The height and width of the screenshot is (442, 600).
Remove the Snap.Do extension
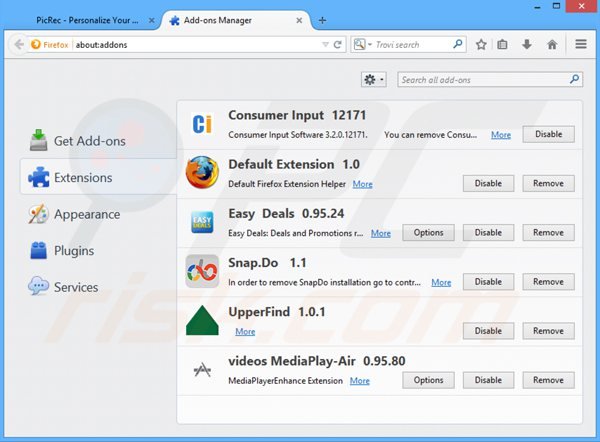click(548, 282)
